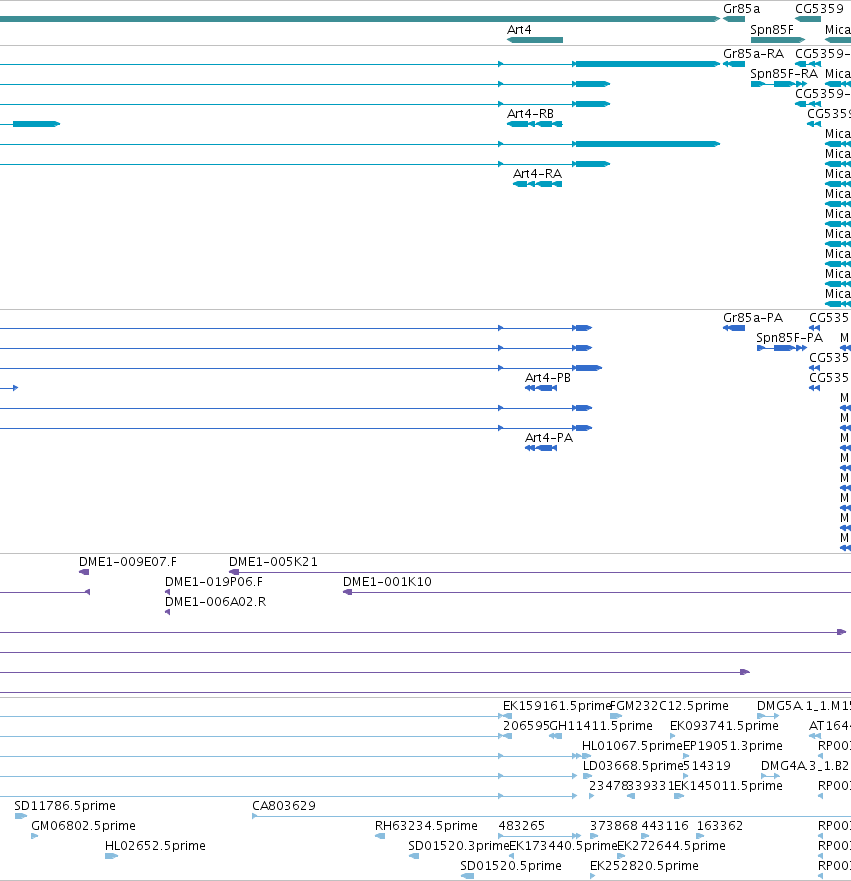Image resolution: width=851 pixels, height=881 pixels.
Task: Click the HL01067.5prime EST label
Action: 632,746
